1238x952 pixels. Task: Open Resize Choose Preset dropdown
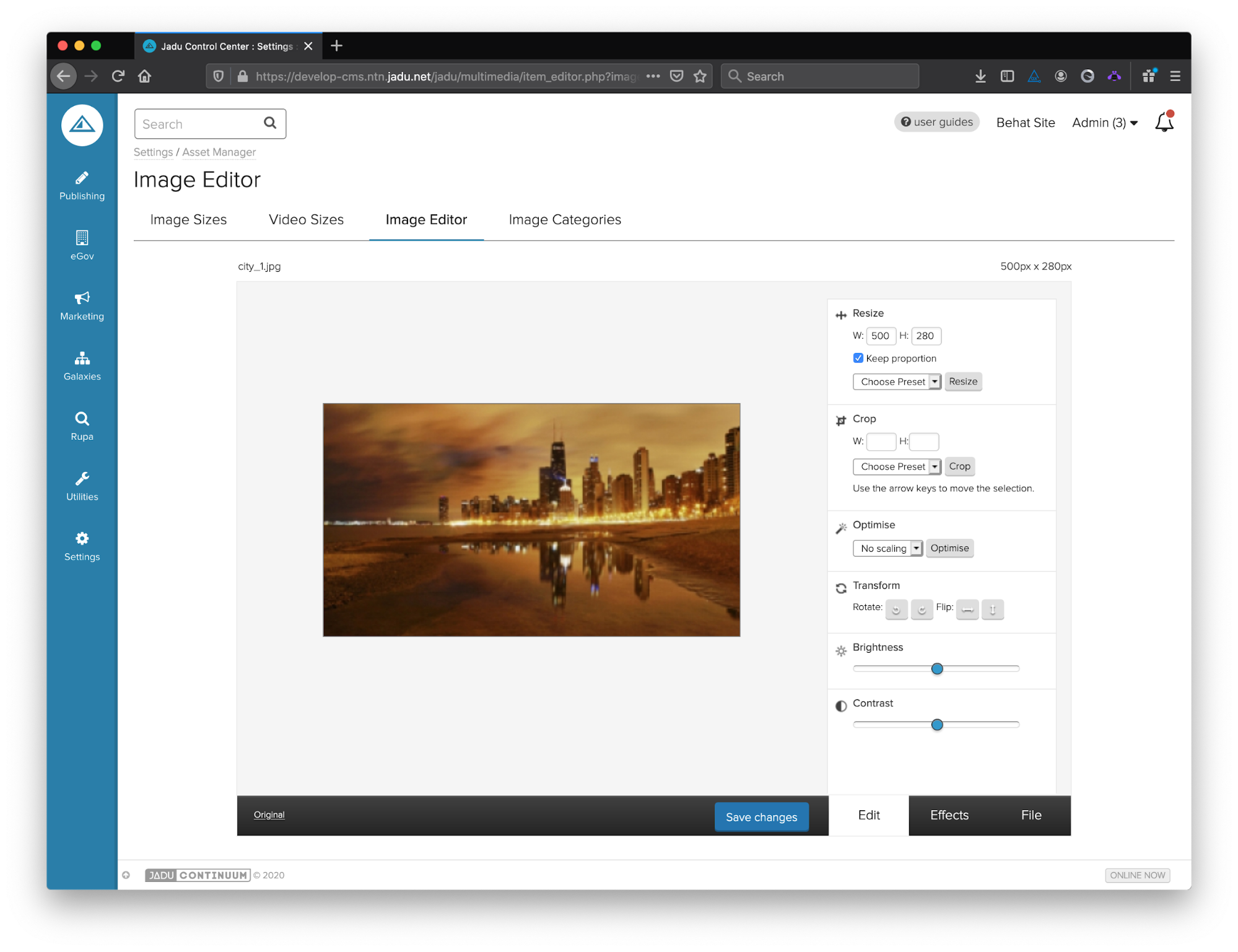coord(897,382)
